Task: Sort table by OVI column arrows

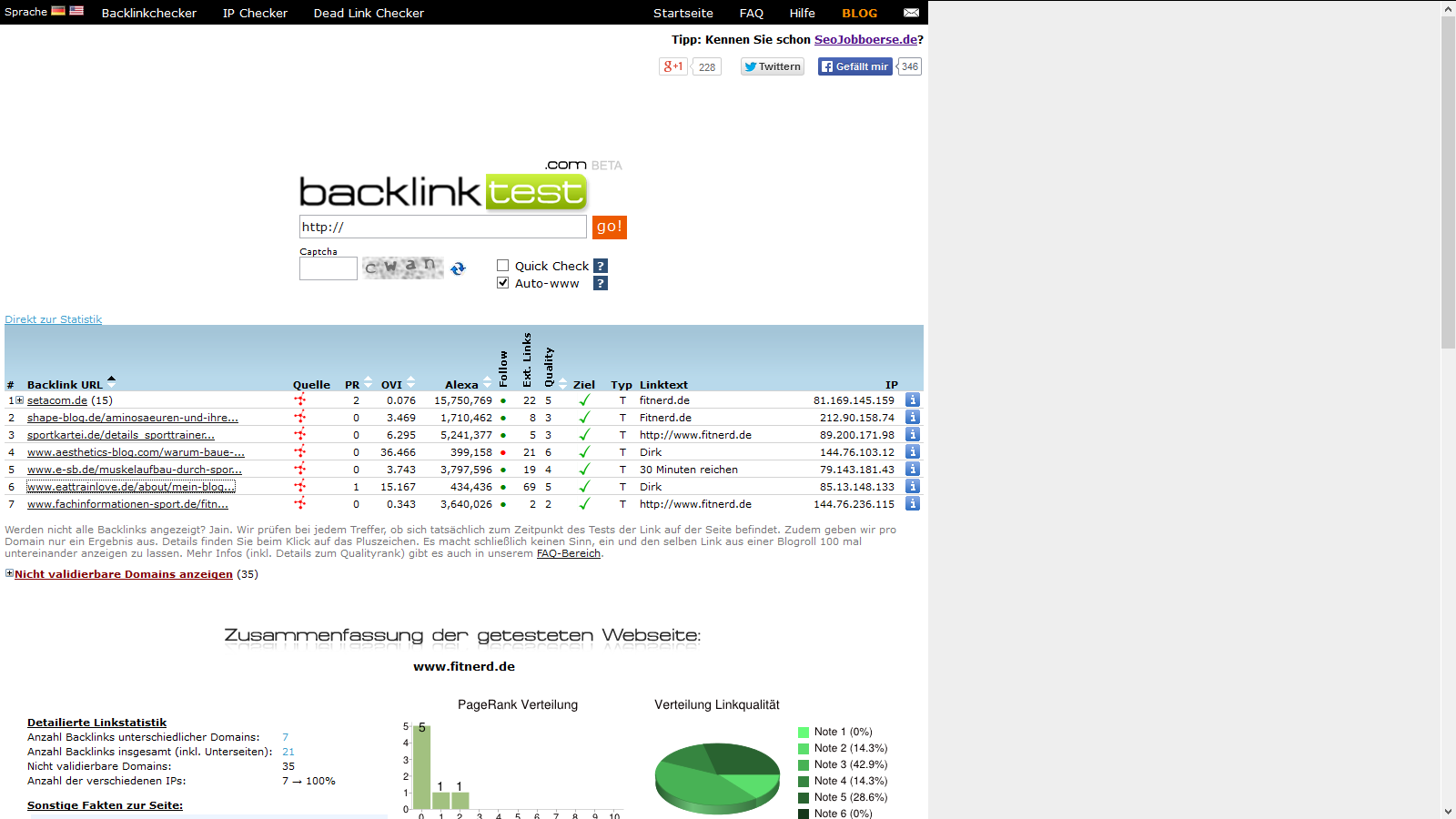Action: tap(410, 382)
